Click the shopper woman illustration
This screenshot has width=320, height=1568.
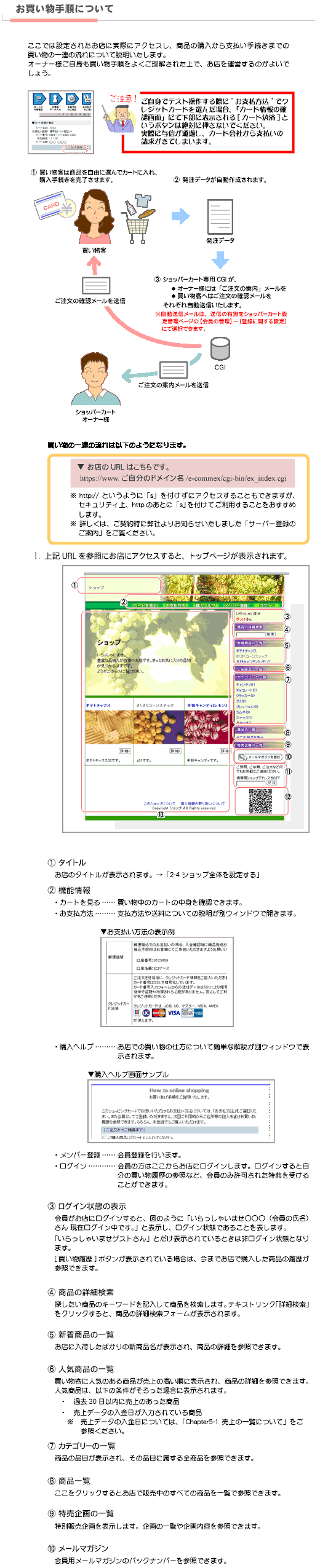click(x=94, y=216)
